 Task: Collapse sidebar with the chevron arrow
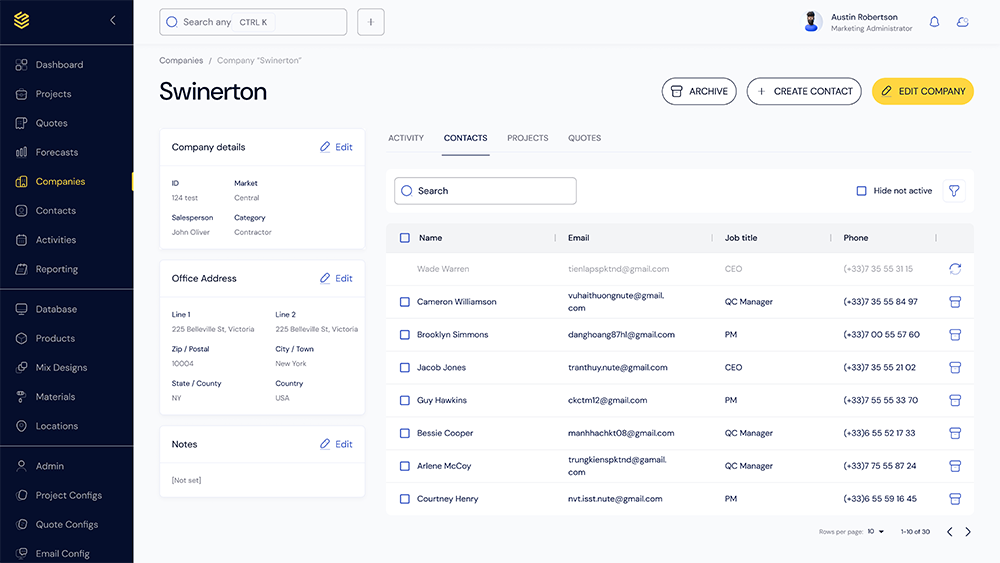pyautogui.click(x=113, y=20)
